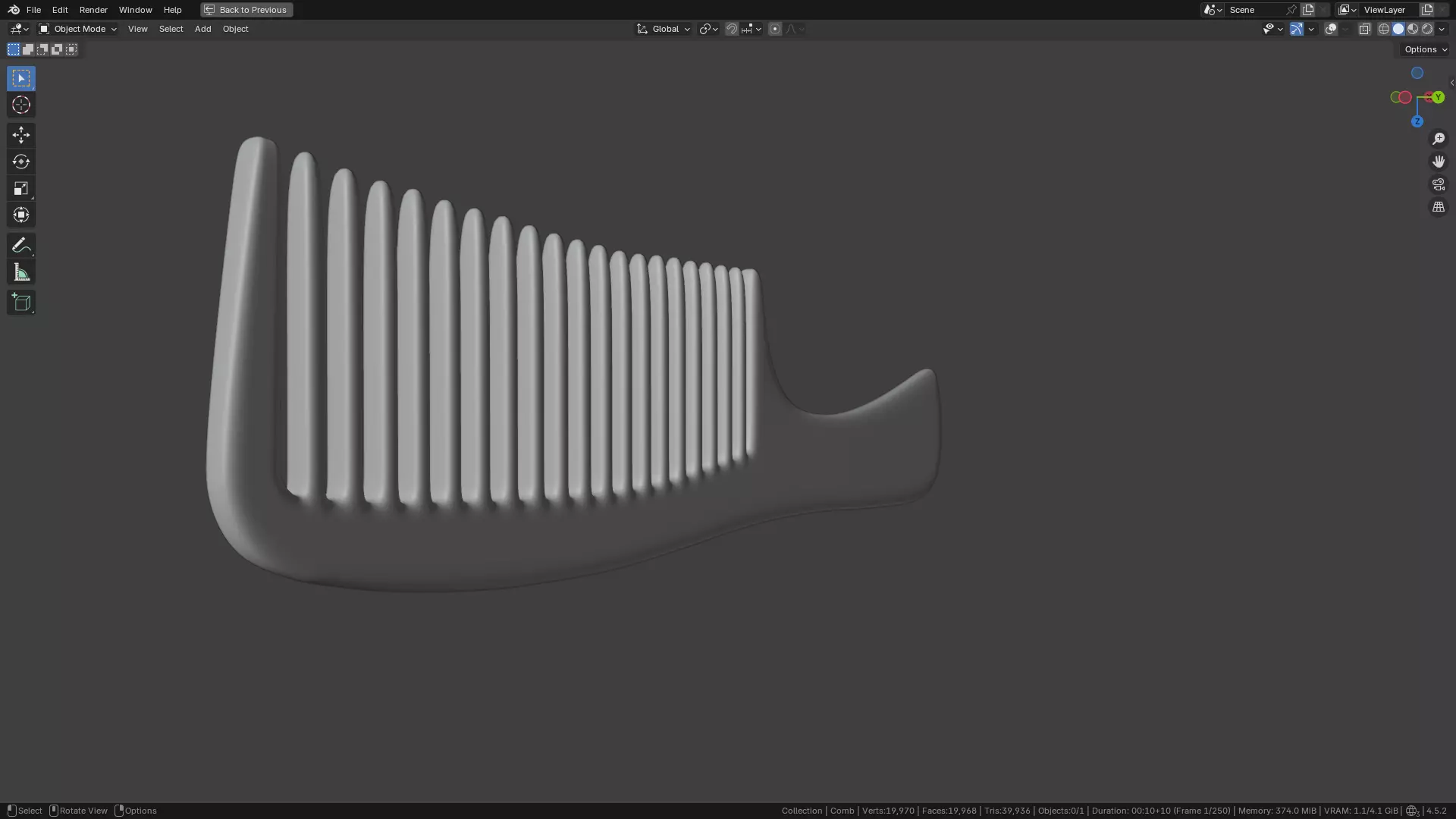1456x819 pixels.
Task: Select the Annotate pencil tool
Action: coord(21,245)
